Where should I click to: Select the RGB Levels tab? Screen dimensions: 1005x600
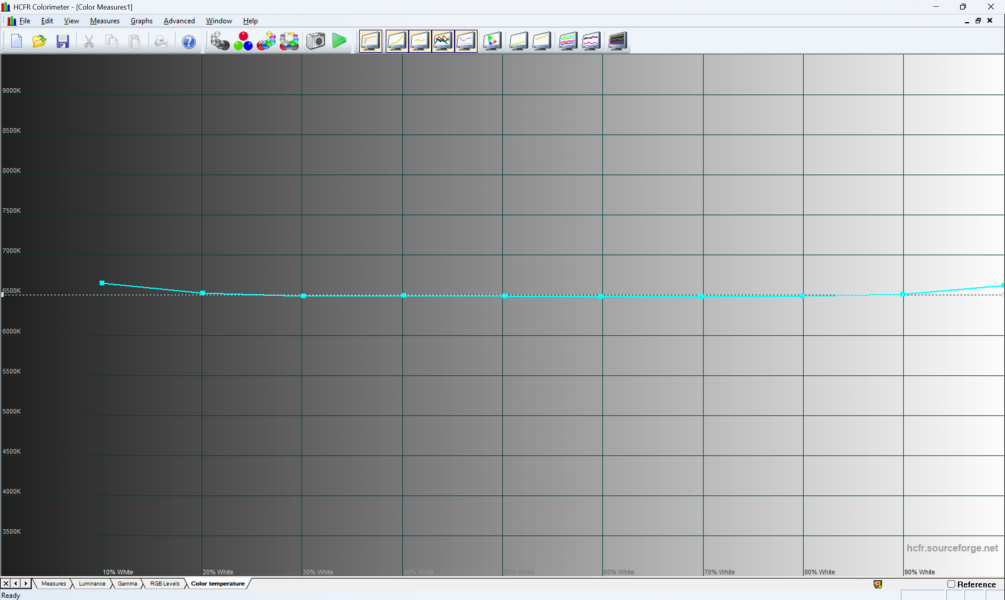coord(164,583)
